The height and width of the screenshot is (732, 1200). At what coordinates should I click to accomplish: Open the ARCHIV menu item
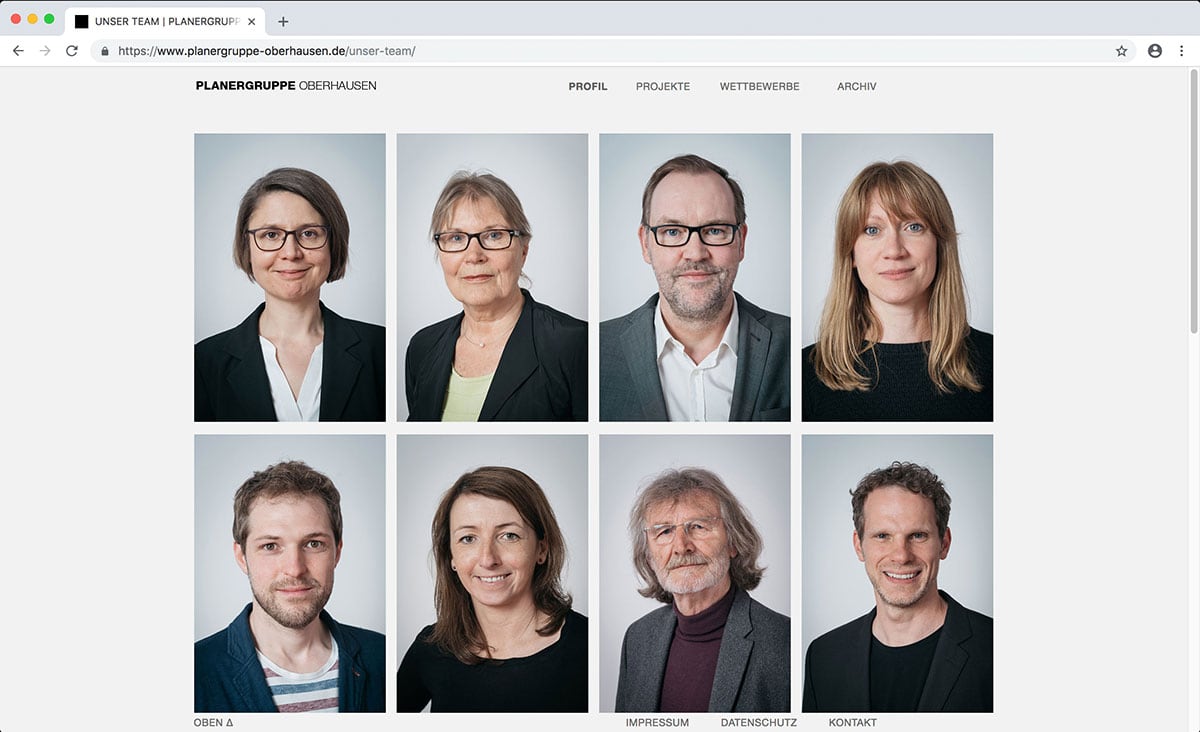point(857,87)
